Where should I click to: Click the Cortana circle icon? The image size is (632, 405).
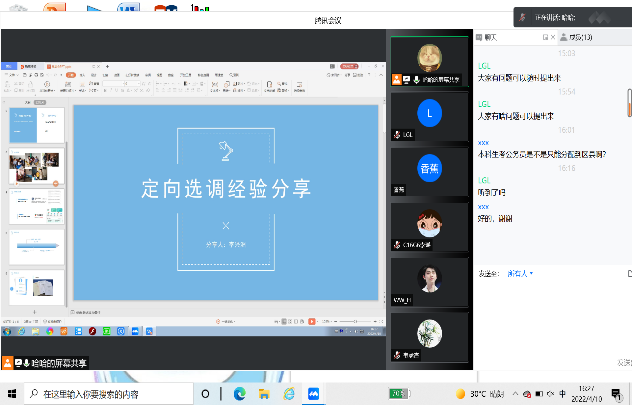206,394
